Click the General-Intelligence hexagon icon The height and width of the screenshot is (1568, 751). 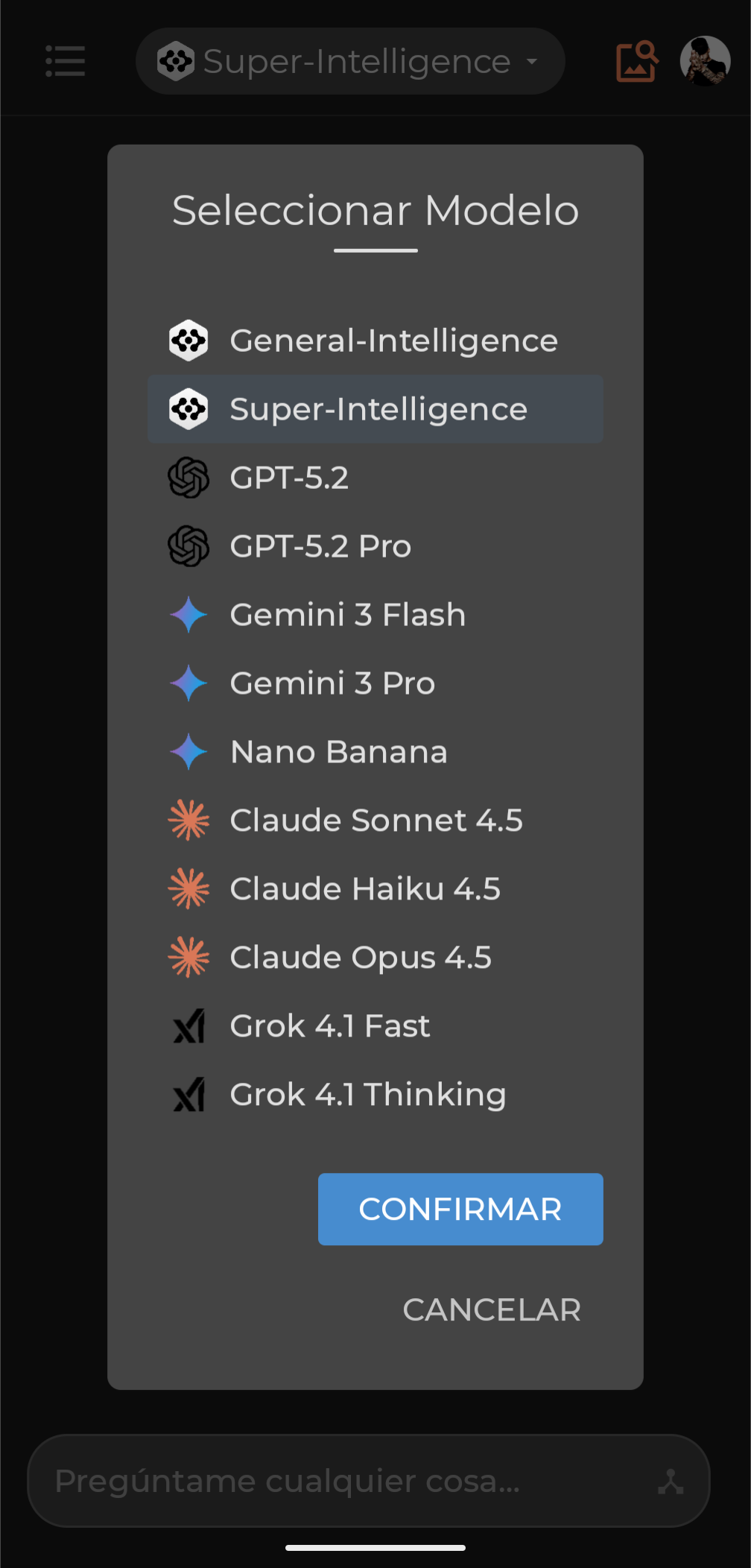coord(188,341)
